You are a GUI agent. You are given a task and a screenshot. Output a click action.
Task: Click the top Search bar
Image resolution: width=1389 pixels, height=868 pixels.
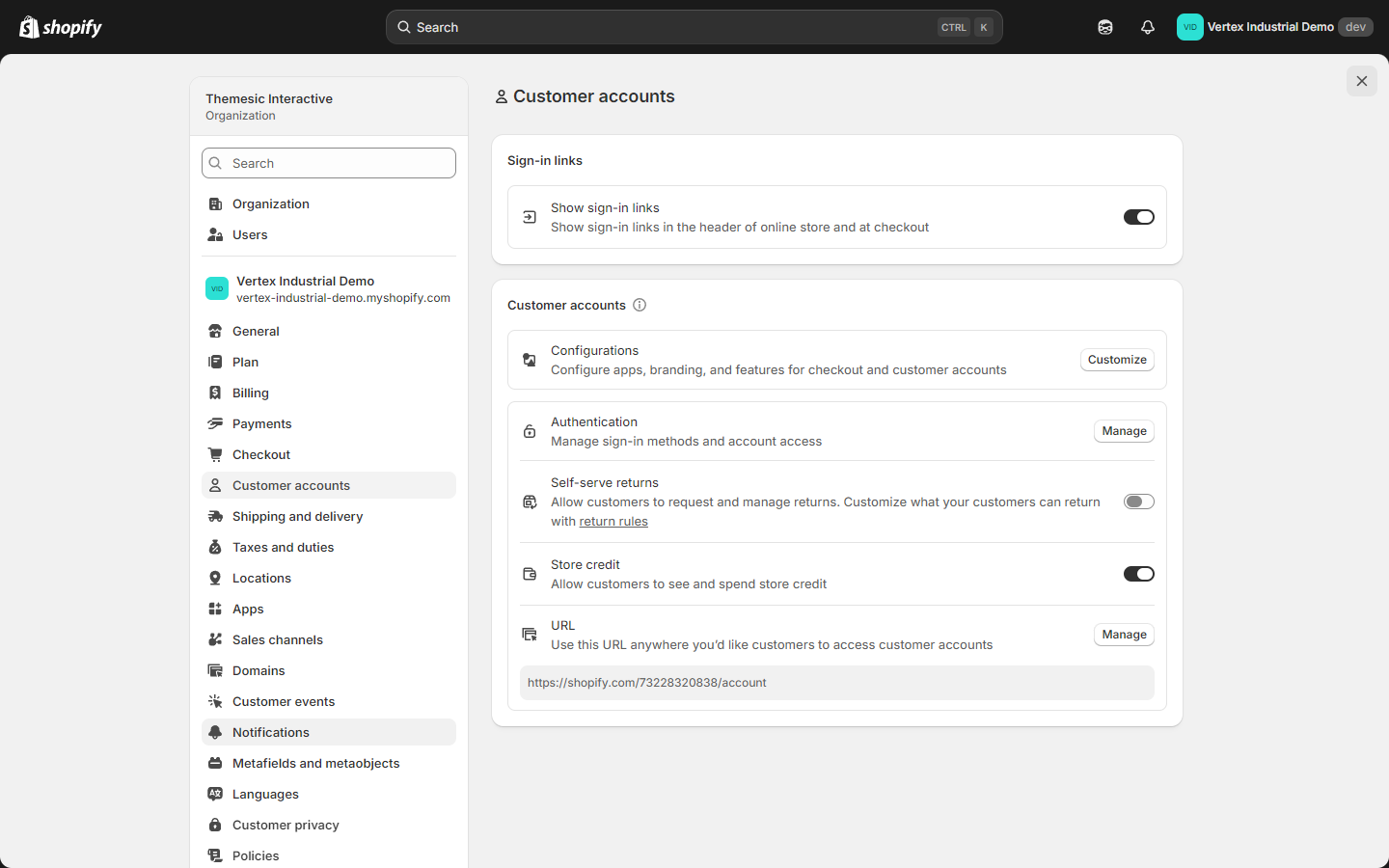tap(694, 27)
